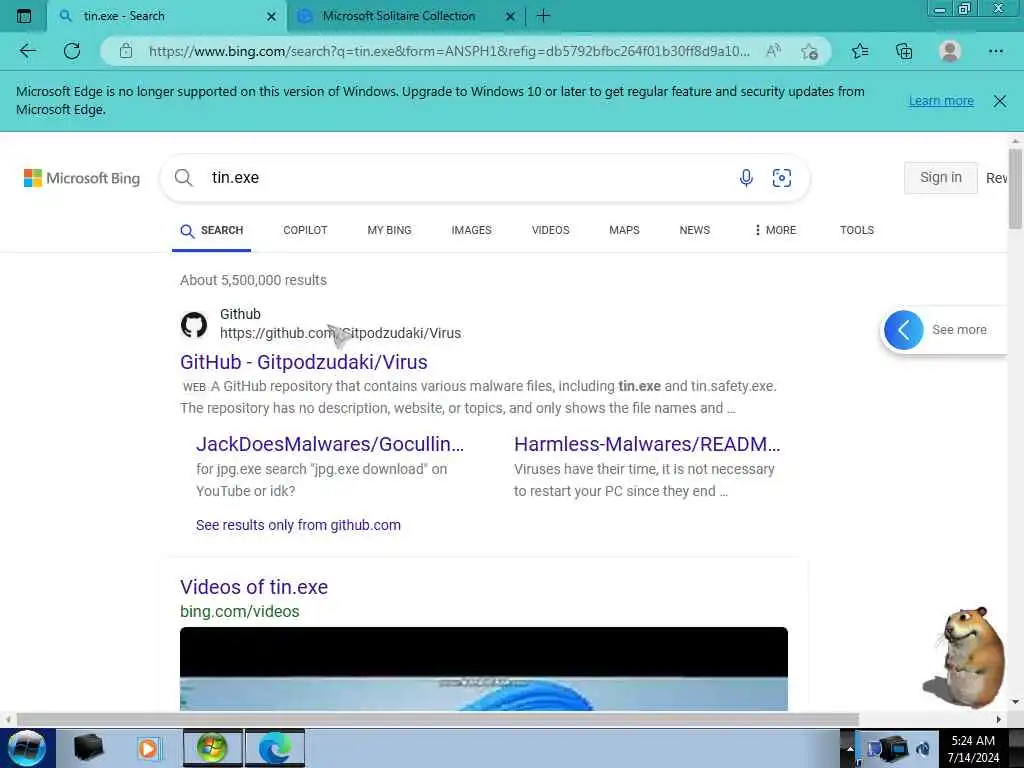The width and height of the screenshot is (1024, 768).
Task: Click the horizontal page scrollbar
Action: pyautogui.click(x=438, y=719)
